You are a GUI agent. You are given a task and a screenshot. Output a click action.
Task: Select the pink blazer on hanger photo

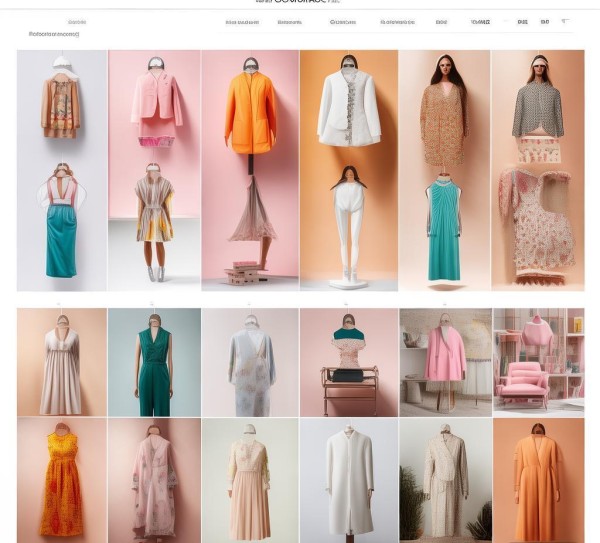pyautogui.click(x=155, y=100)
